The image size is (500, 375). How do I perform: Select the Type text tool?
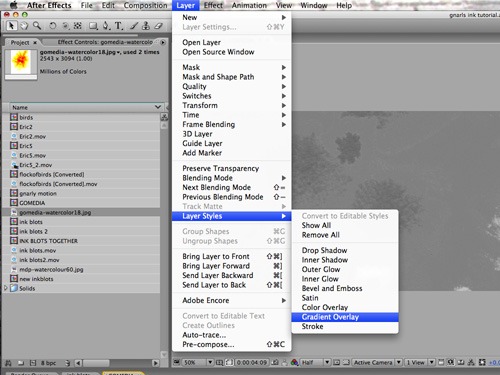pos(118,26)
